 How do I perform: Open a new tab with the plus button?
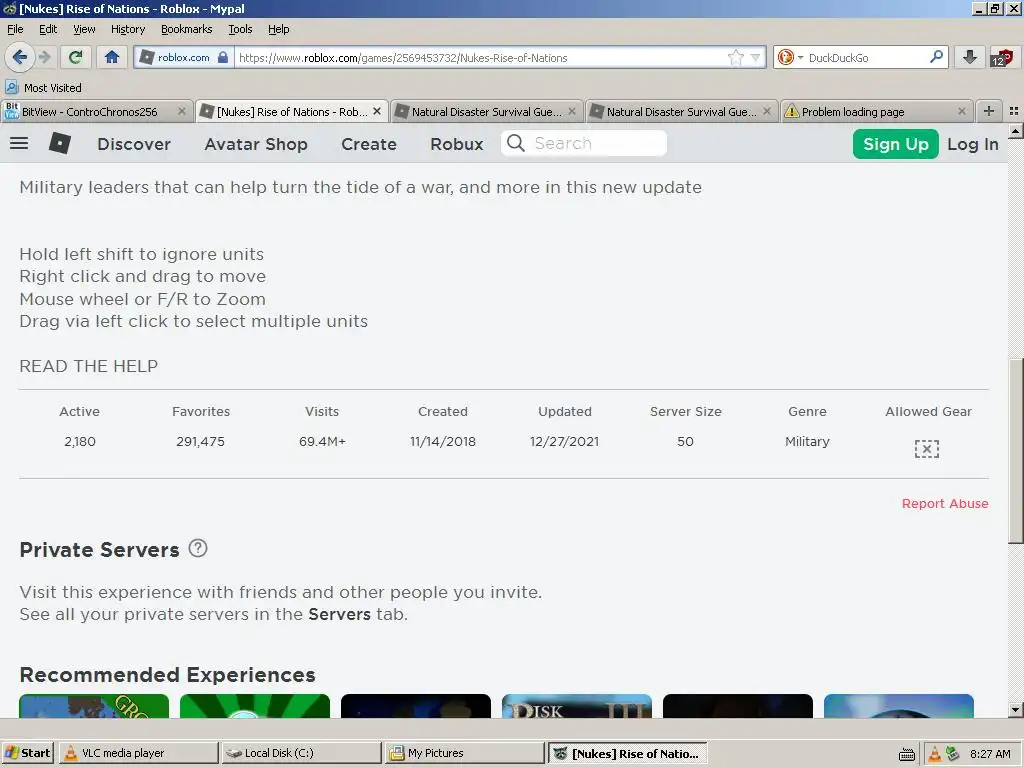click(x=989, y=111)
